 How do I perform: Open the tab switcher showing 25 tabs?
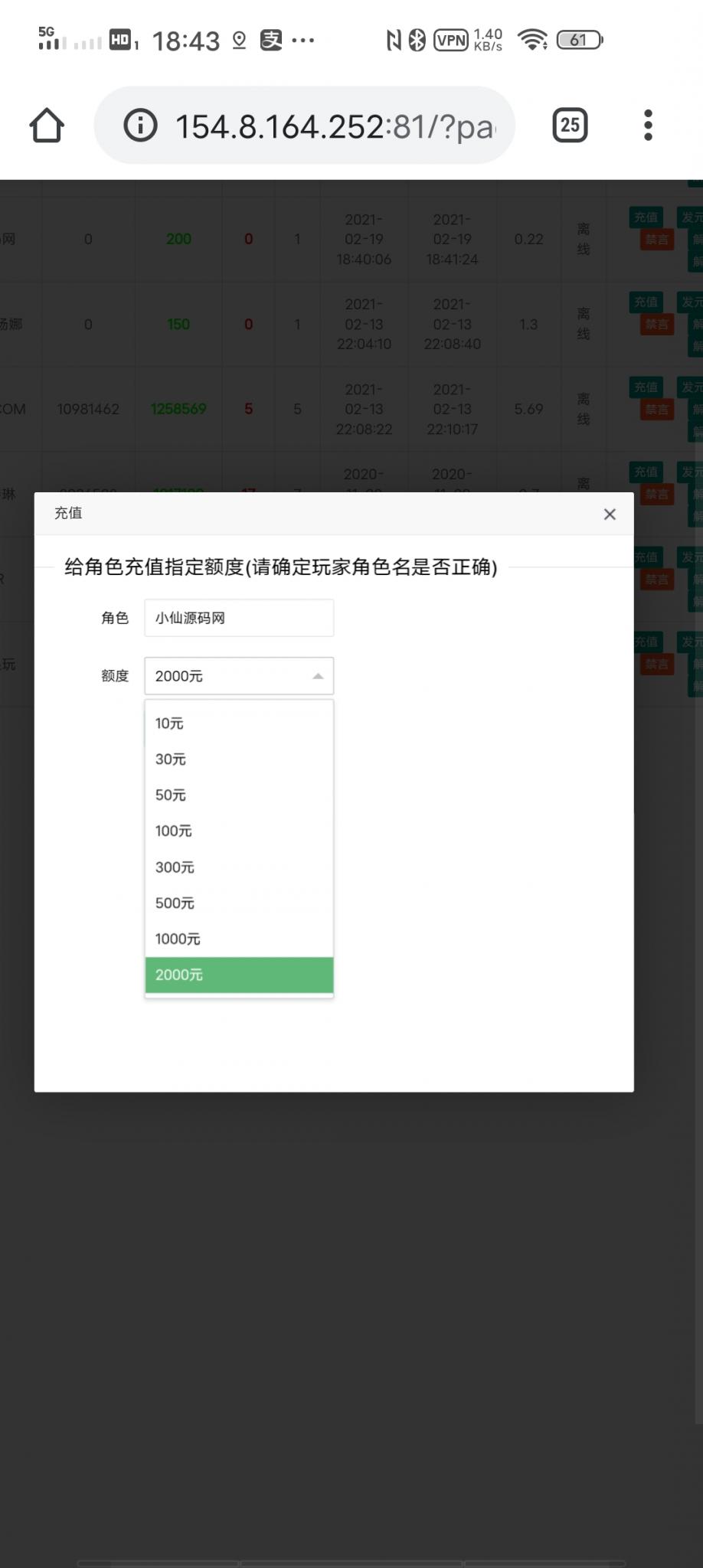[x=570, y=126]
